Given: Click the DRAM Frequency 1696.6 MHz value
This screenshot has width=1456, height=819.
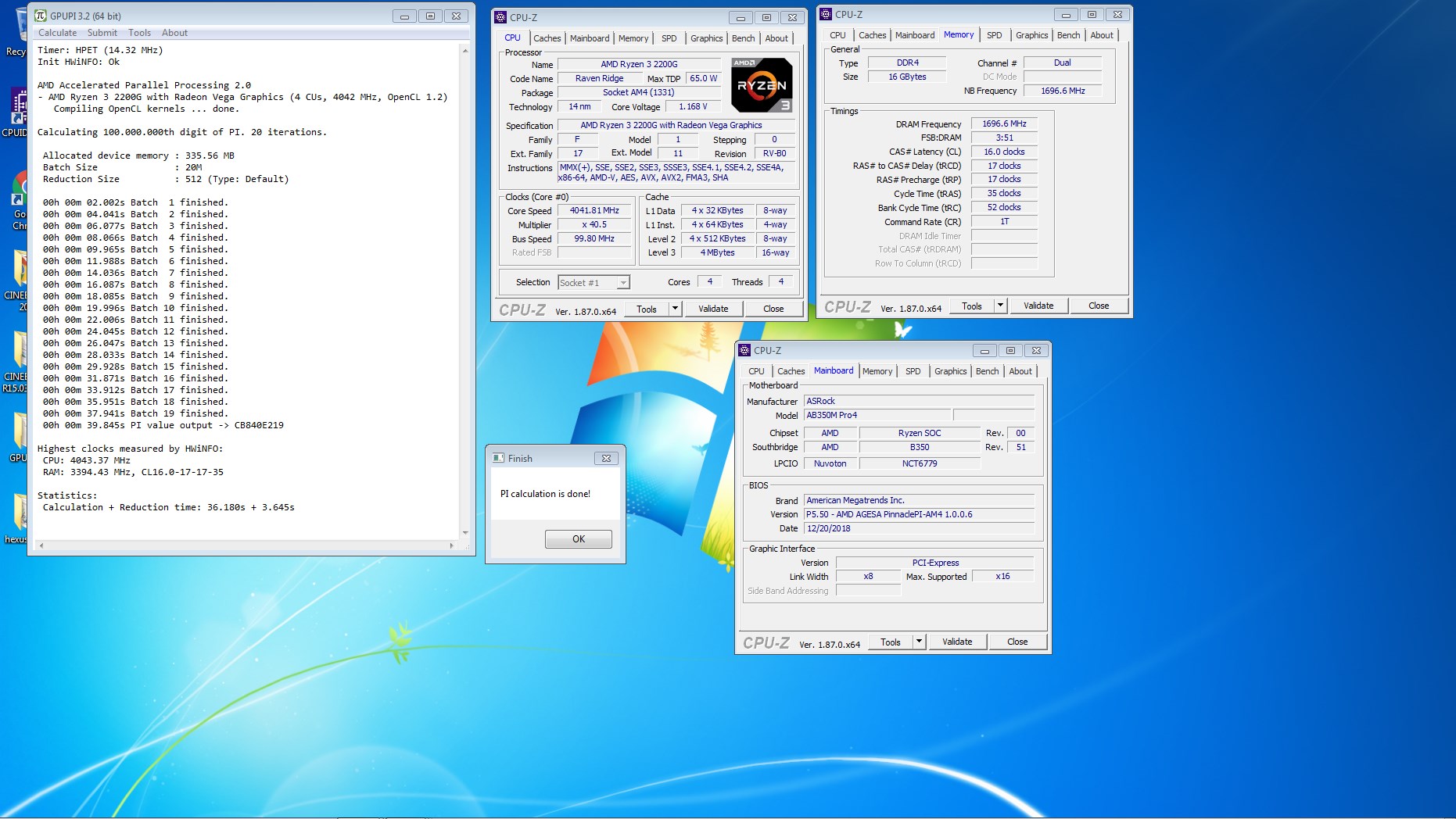Looking at the screenshot, I should click(1004, 123).
